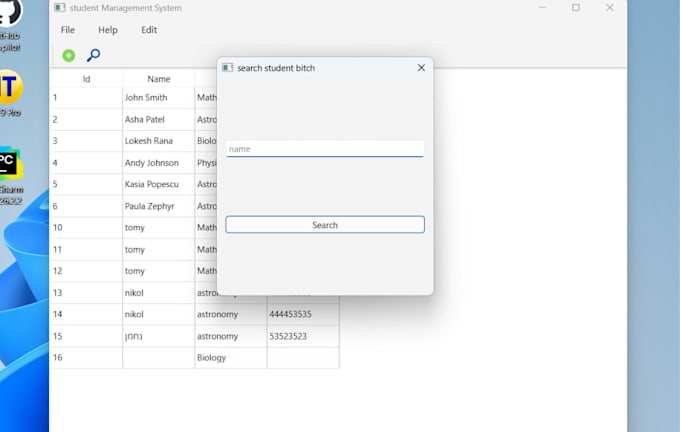This screenshot has height=432, width=680.
Task: Select the nikol cell in row 14
Action: (x=159, y=314)
